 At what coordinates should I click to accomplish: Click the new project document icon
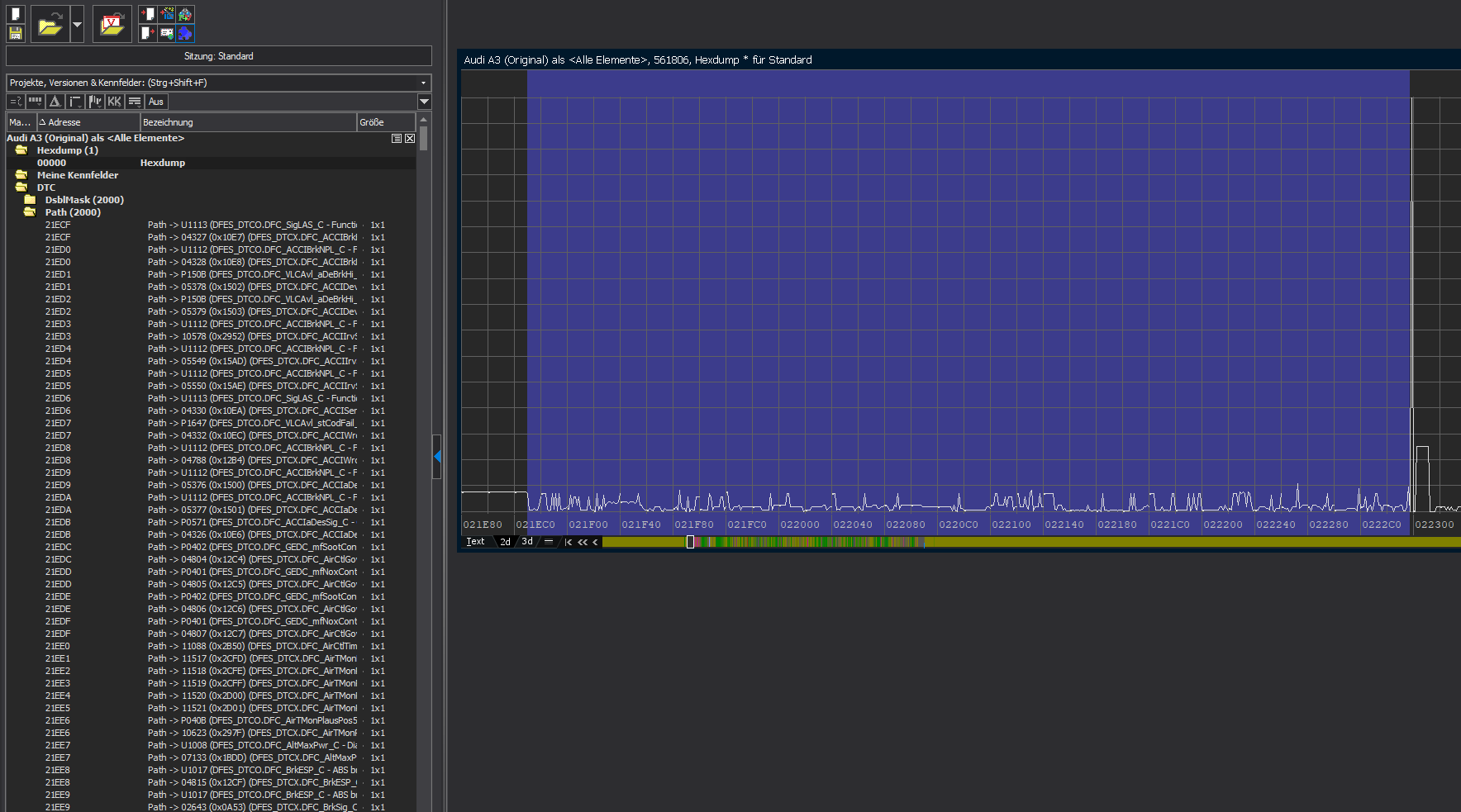click(x=16, y=14)
